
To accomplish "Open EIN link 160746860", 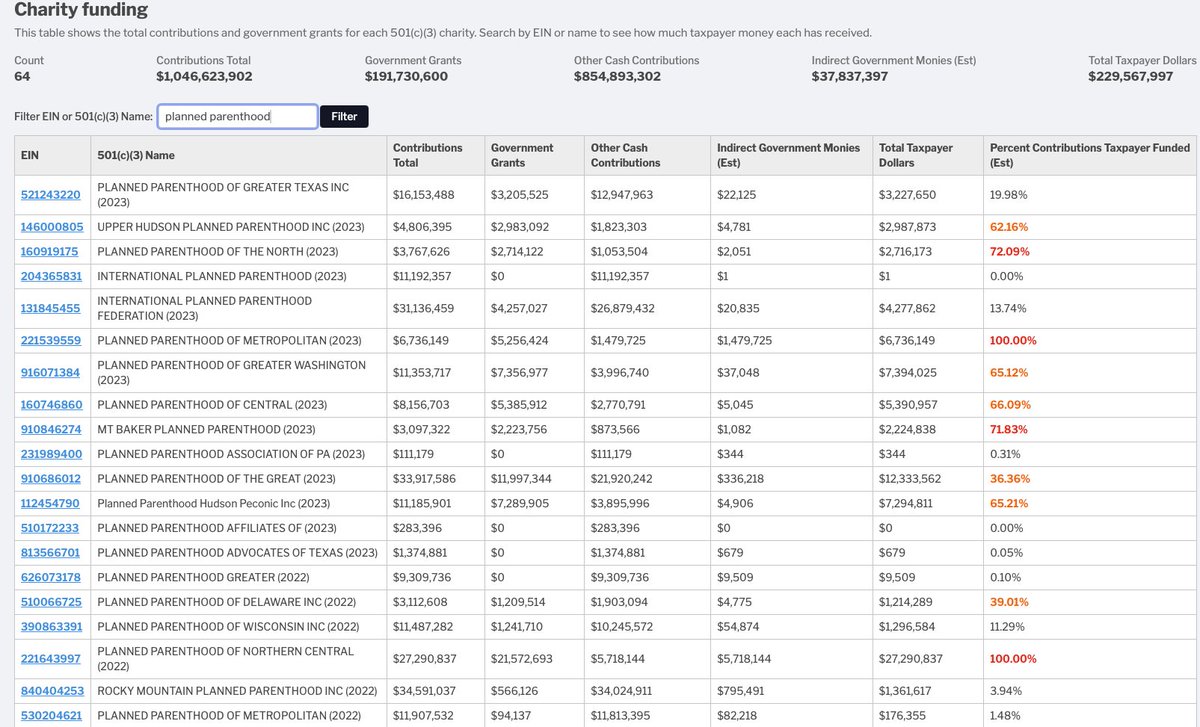I will point(52,405).
